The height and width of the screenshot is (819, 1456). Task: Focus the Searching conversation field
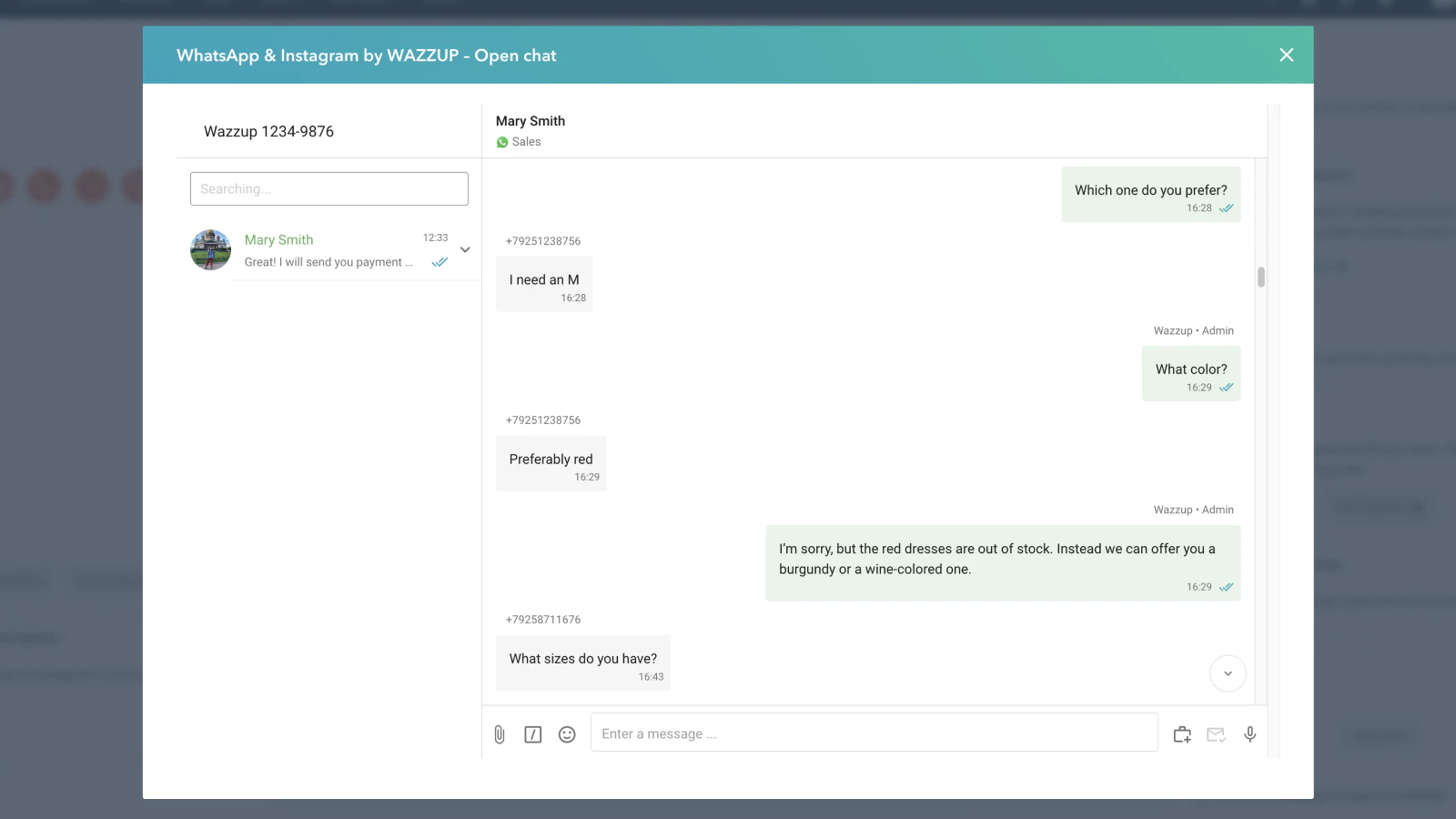pyautogui.click(x=329, y=188)
